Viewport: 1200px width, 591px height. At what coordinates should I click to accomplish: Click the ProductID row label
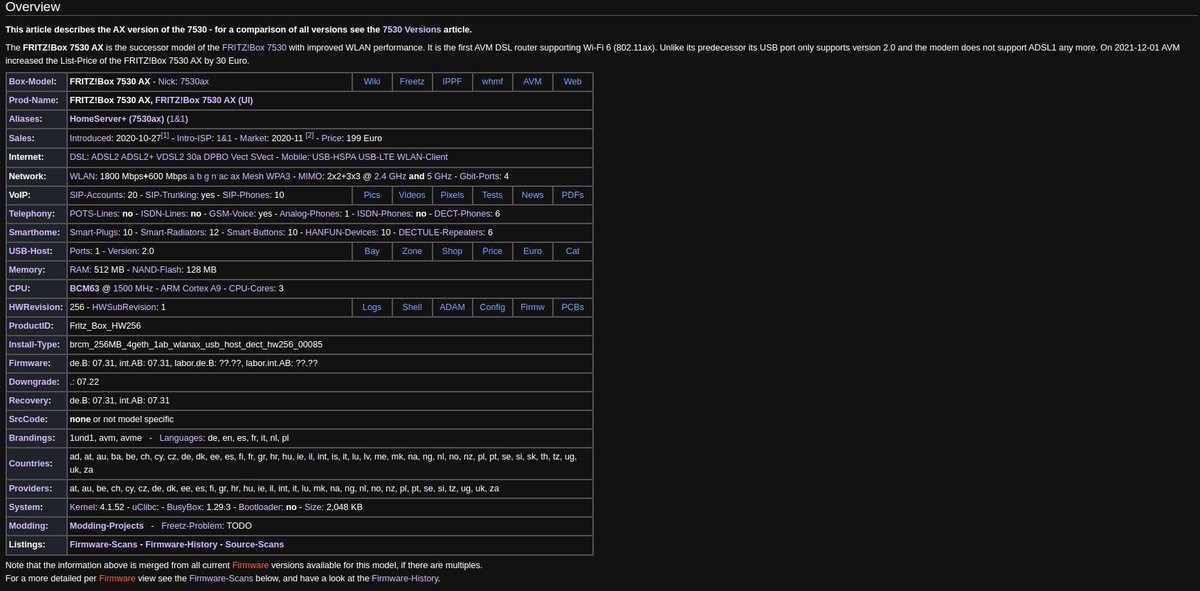coord(31,326)
